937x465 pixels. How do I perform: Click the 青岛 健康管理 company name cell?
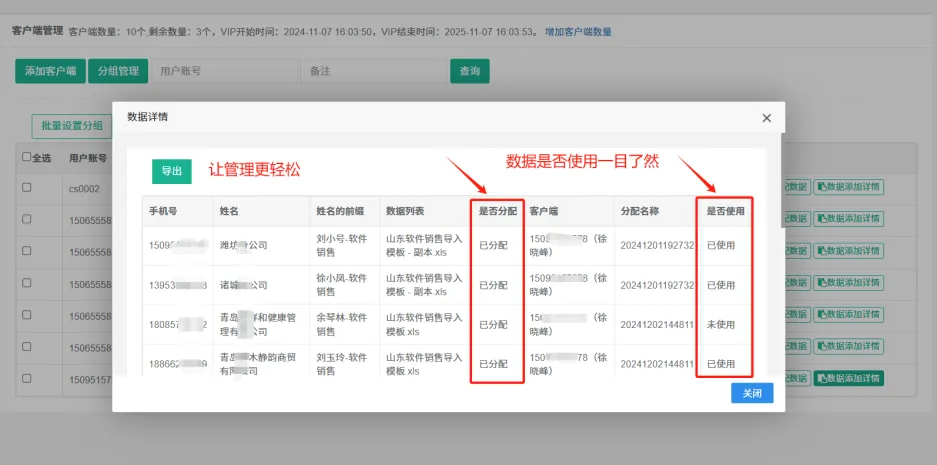tap(258, 325)
